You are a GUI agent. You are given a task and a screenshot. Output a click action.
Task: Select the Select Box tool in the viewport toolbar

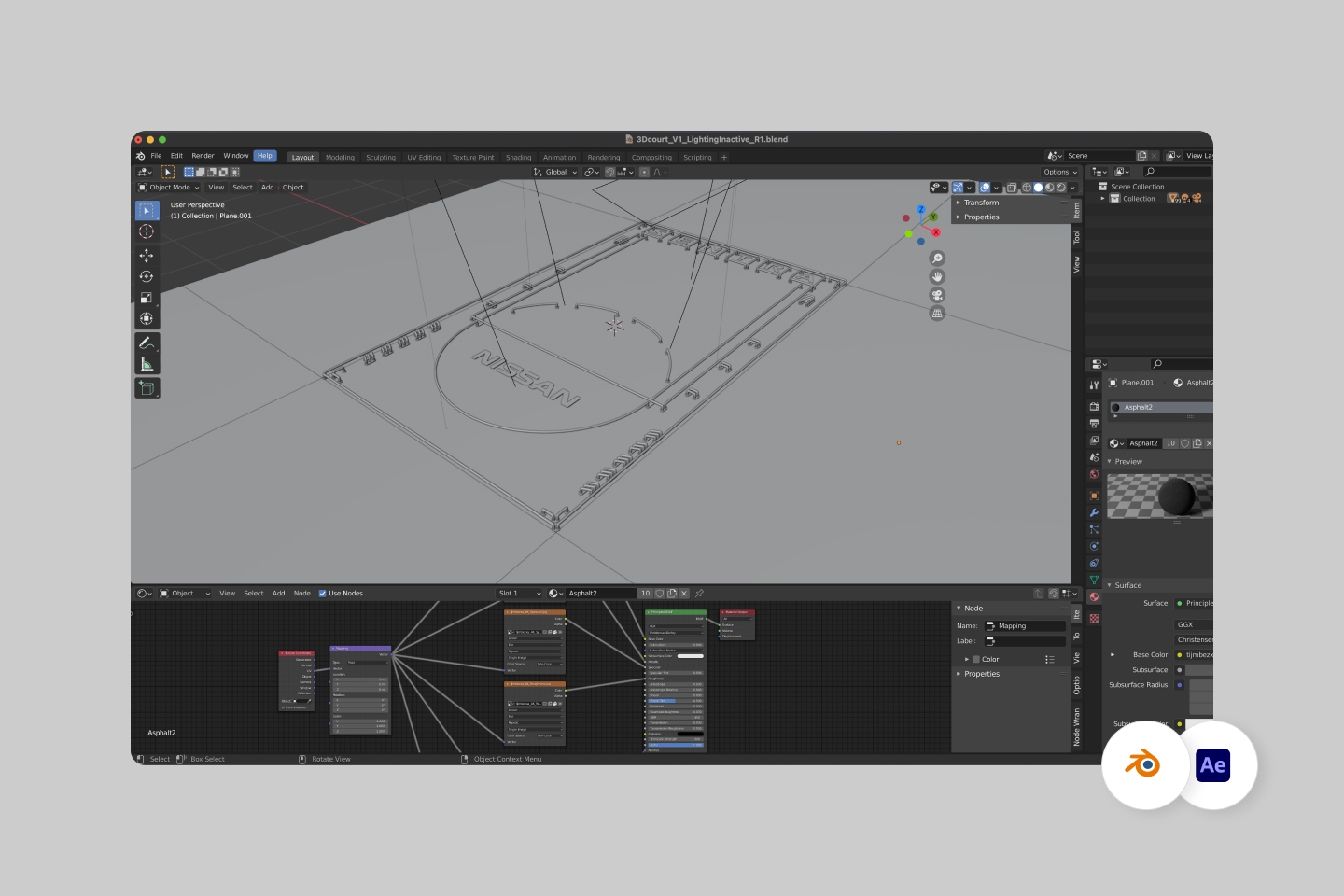pos(147,211)
